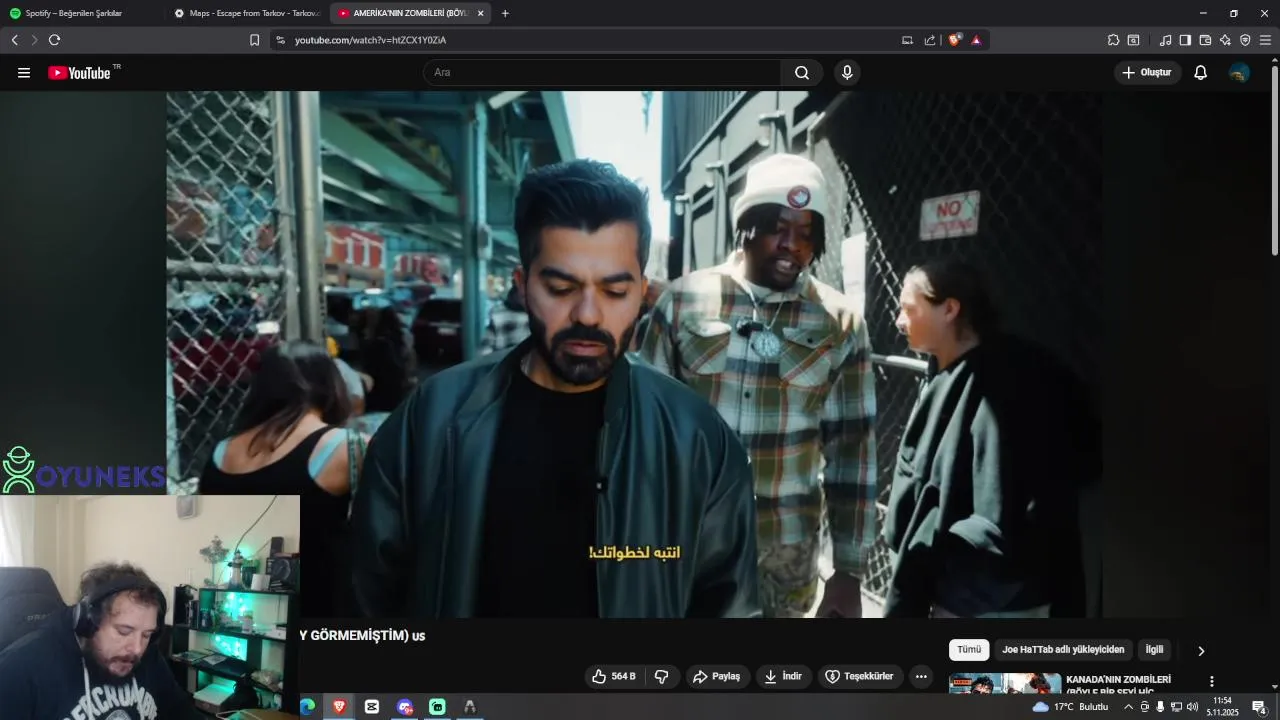Viewport: 1280px width, 720px height.
Task: Like the video showing 564 B
Action: 614,677
